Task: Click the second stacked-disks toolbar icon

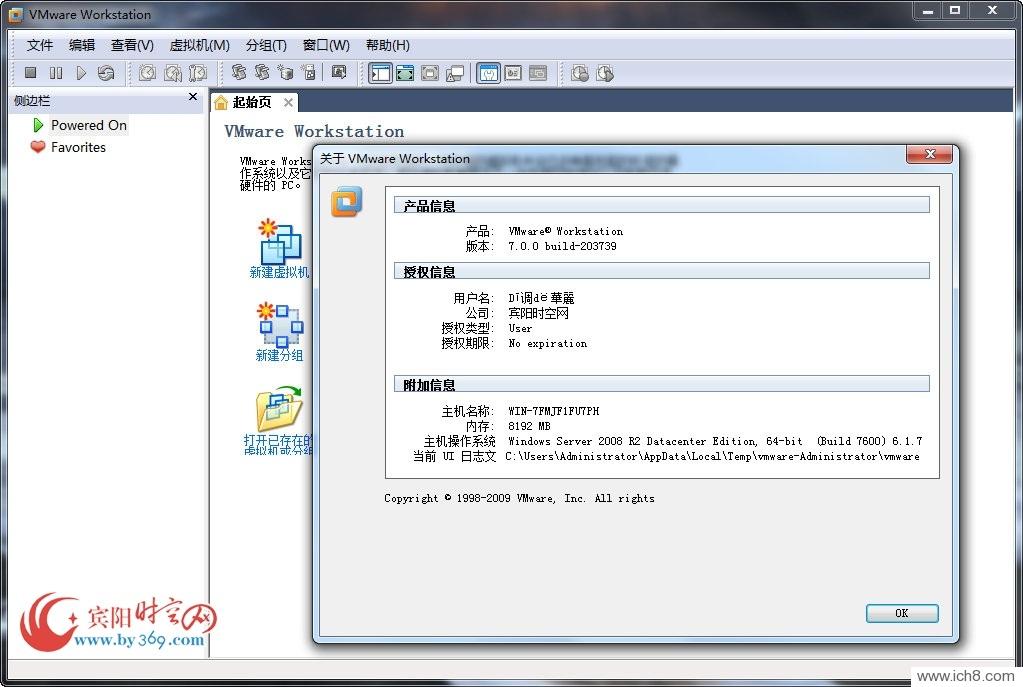Action: pos(262,72)
